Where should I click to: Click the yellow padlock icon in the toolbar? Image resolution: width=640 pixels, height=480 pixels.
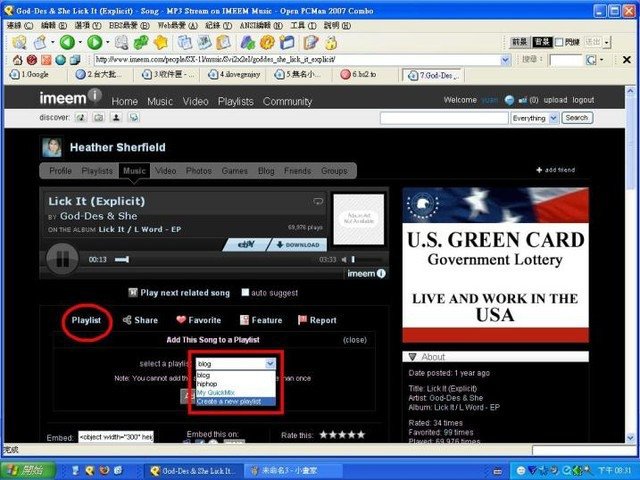point(330,42)
